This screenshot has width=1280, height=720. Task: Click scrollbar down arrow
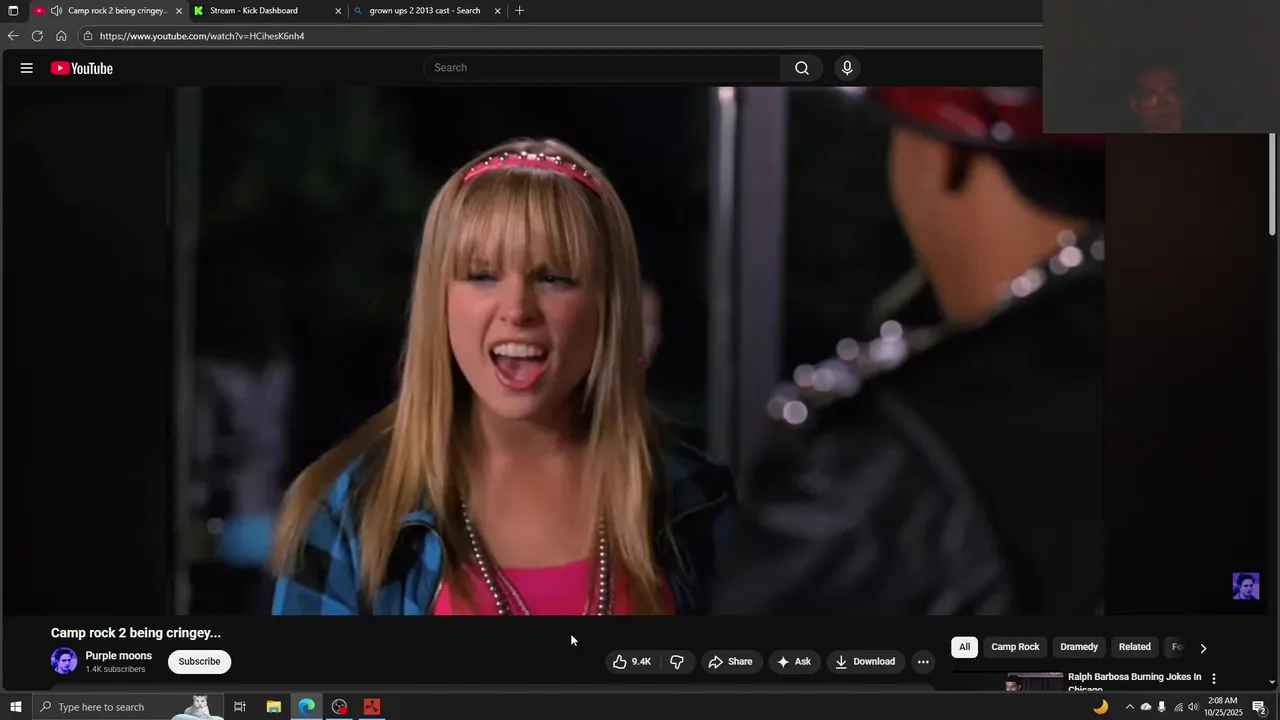coord(1272,682)
